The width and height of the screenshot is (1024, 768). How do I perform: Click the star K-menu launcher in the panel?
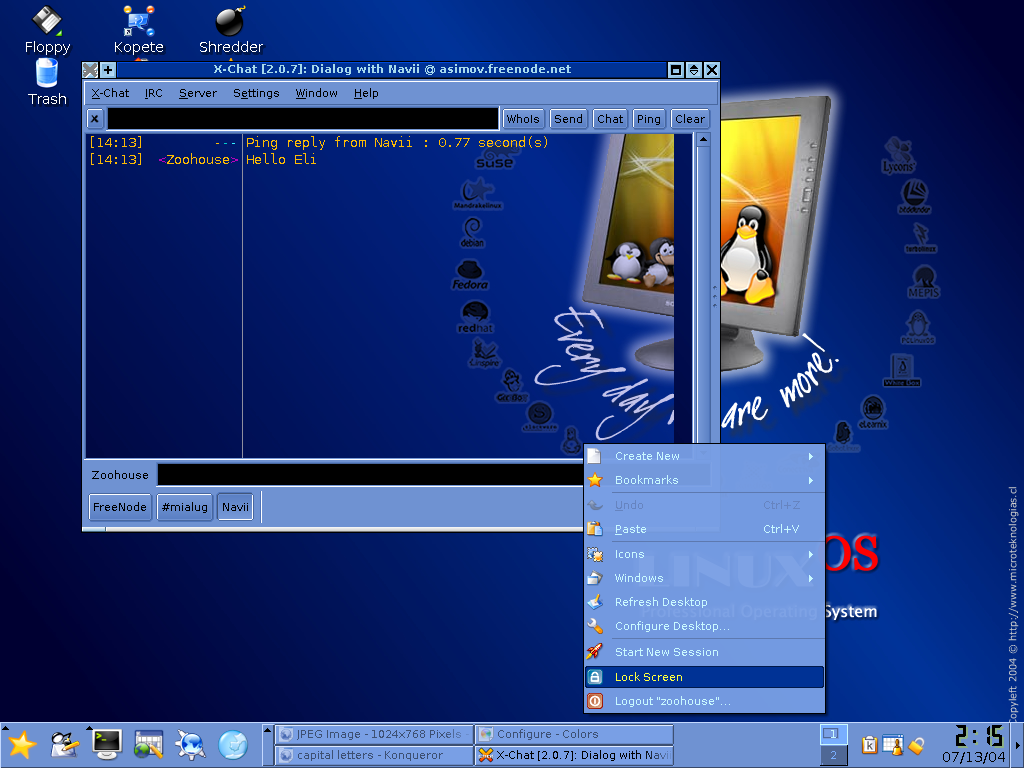click(22, 744)
